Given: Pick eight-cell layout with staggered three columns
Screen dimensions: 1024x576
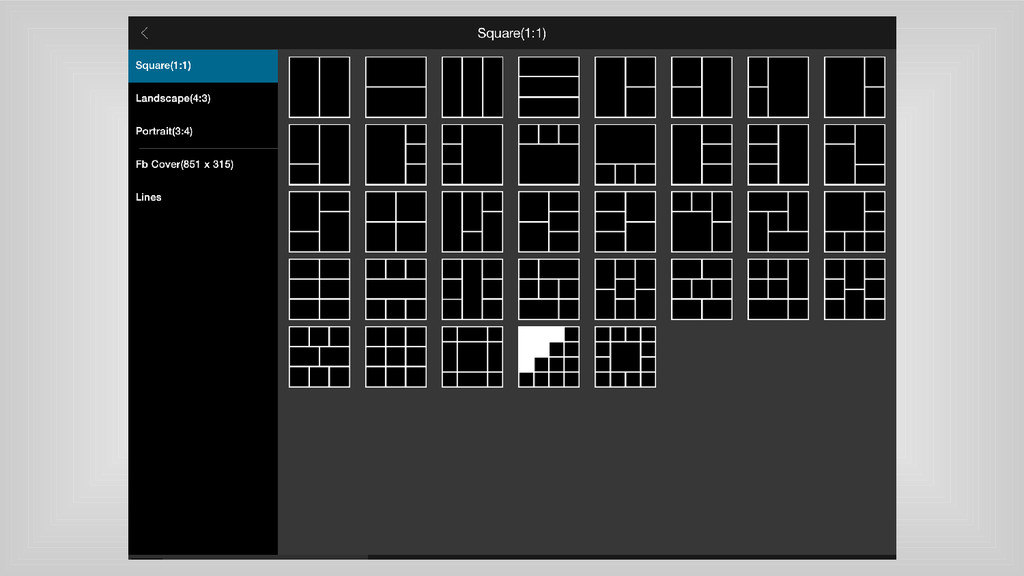Looking at the screenshot, I should point(625,289).
